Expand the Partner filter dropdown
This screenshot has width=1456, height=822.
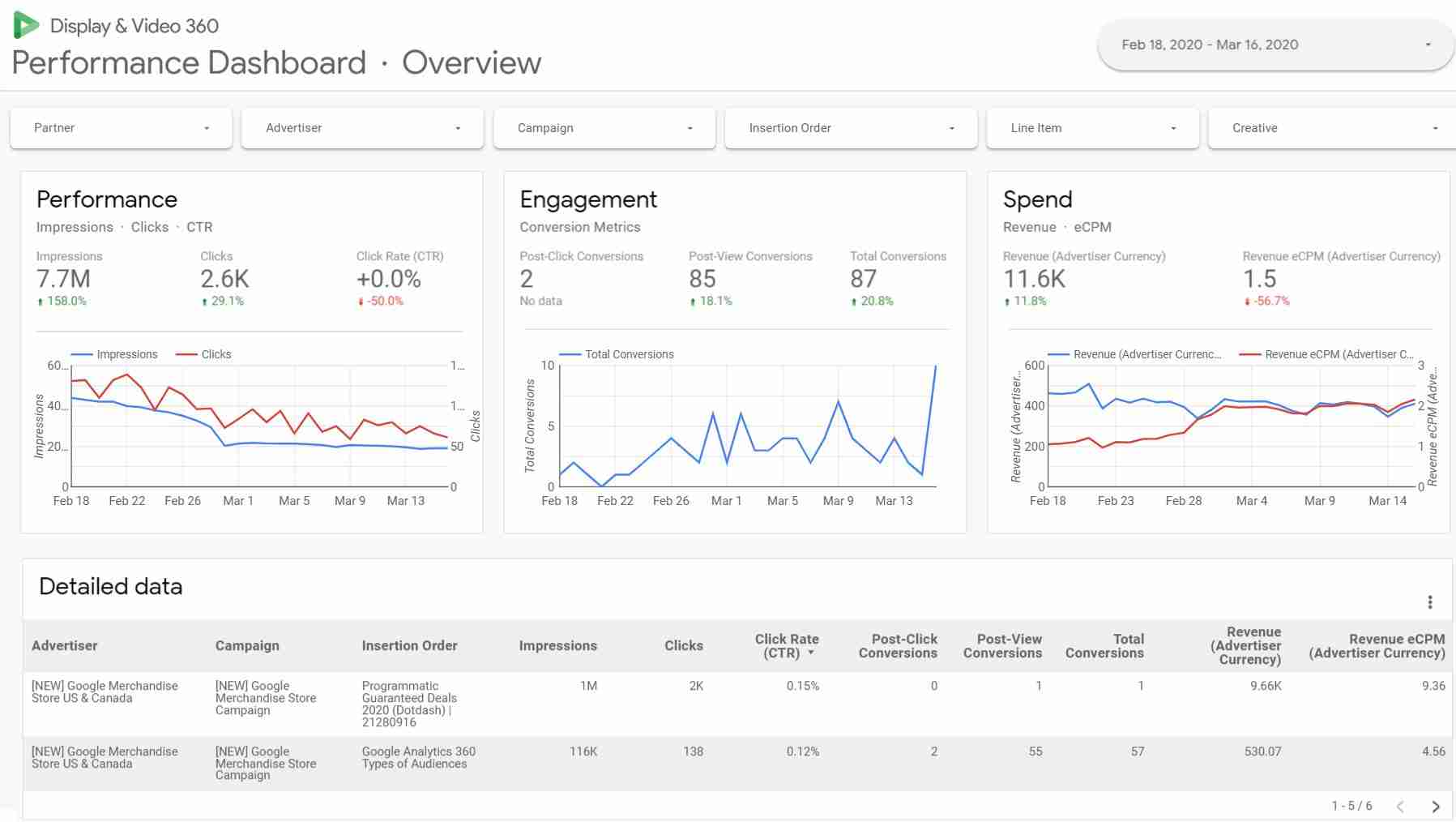click(121, 128)
